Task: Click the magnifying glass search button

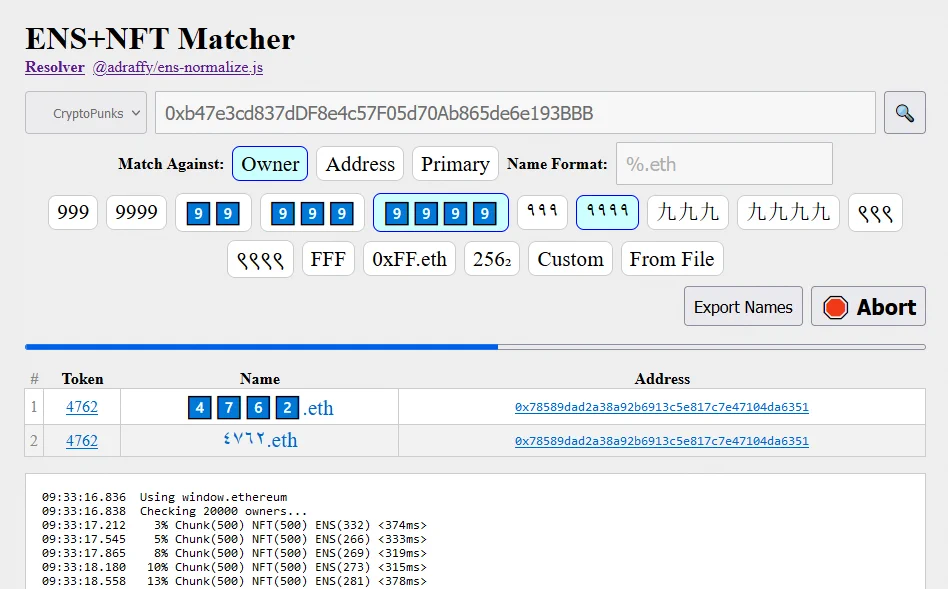Action: tap(904, 112)
